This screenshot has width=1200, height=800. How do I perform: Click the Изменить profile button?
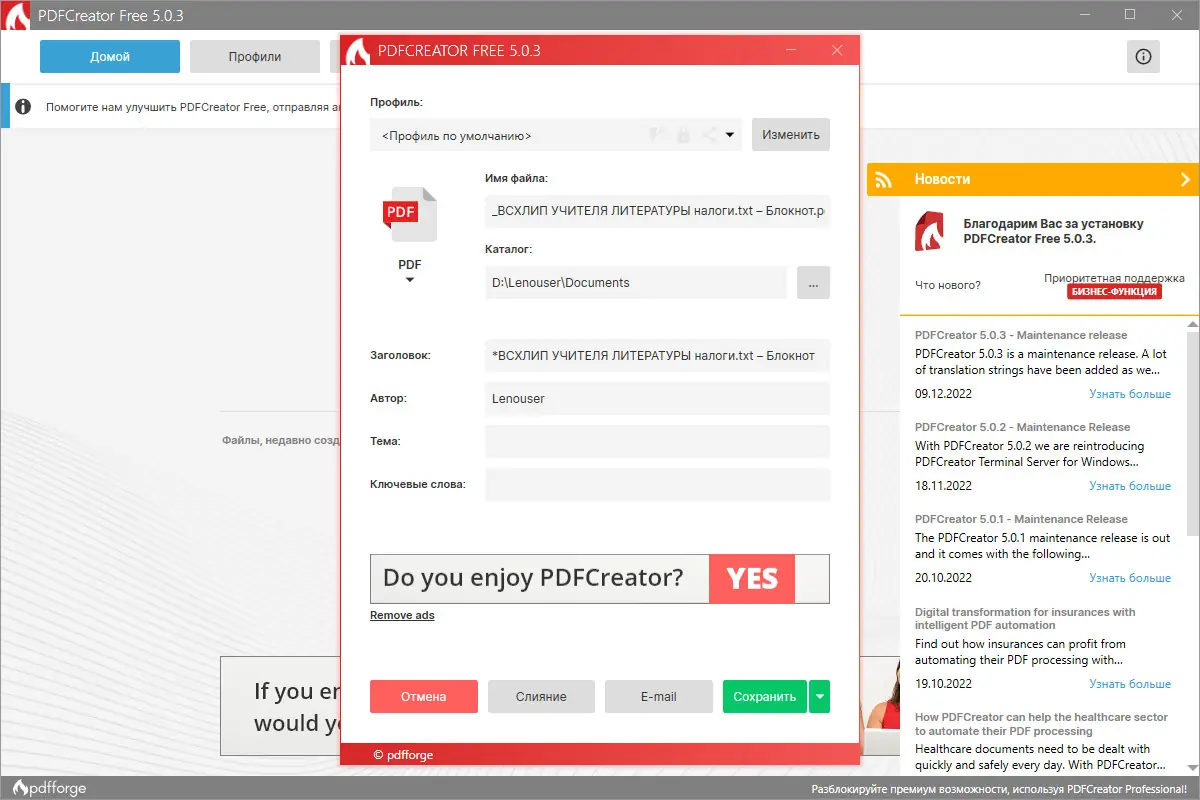click(x=791, y=135)
